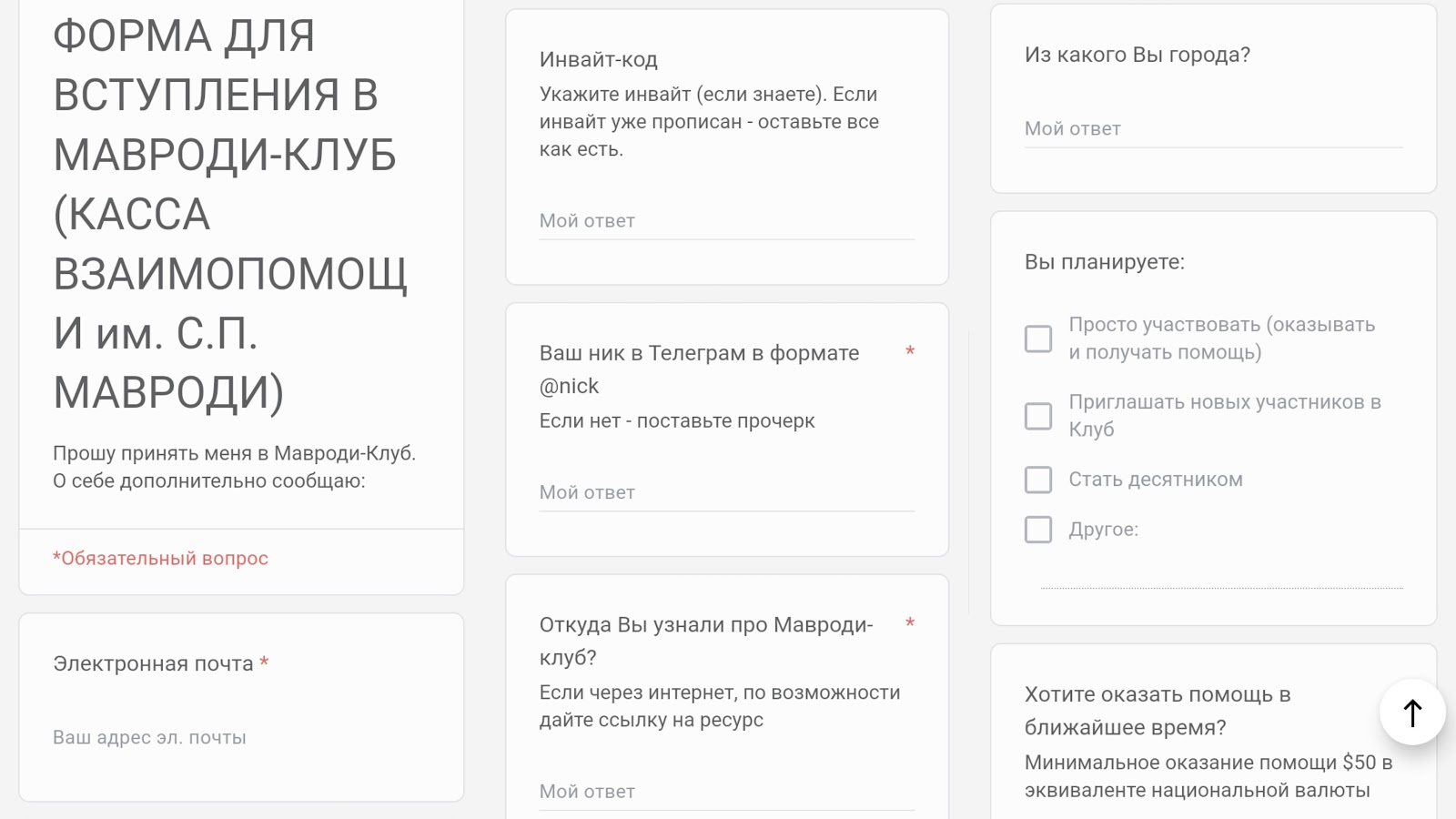Click the scroll-to-top arrow button
Viewport: 1456px width, 819px height.
coord(1412,713)
